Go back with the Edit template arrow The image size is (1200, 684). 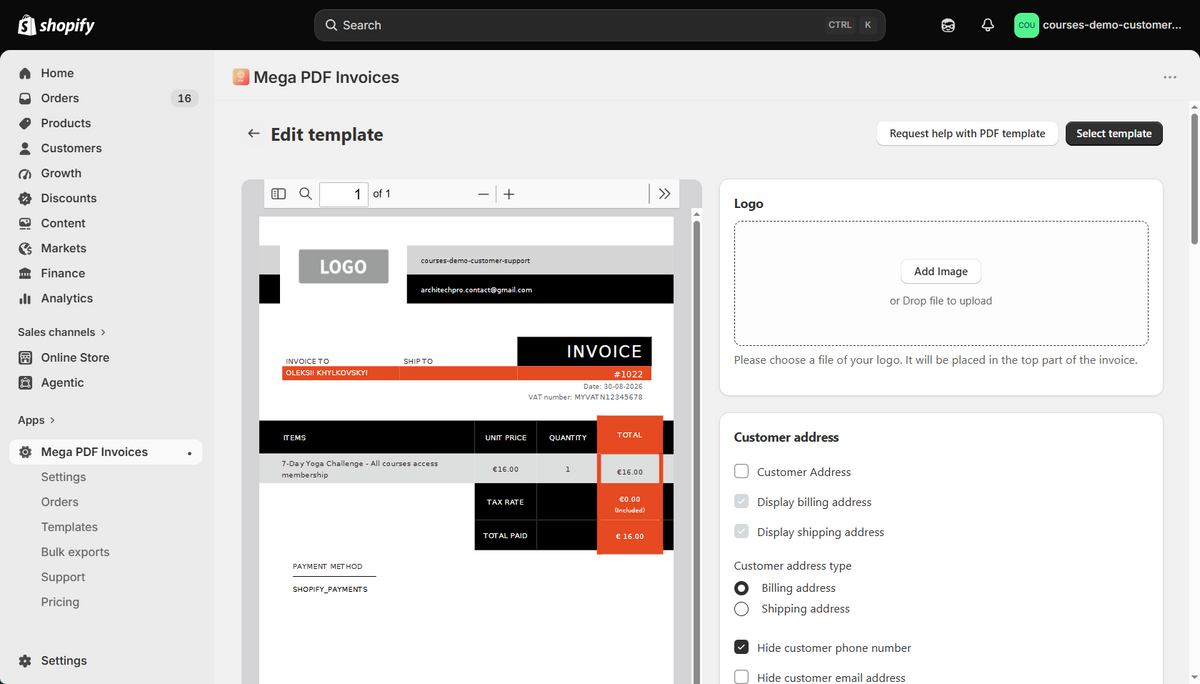[x=254, y=133]
